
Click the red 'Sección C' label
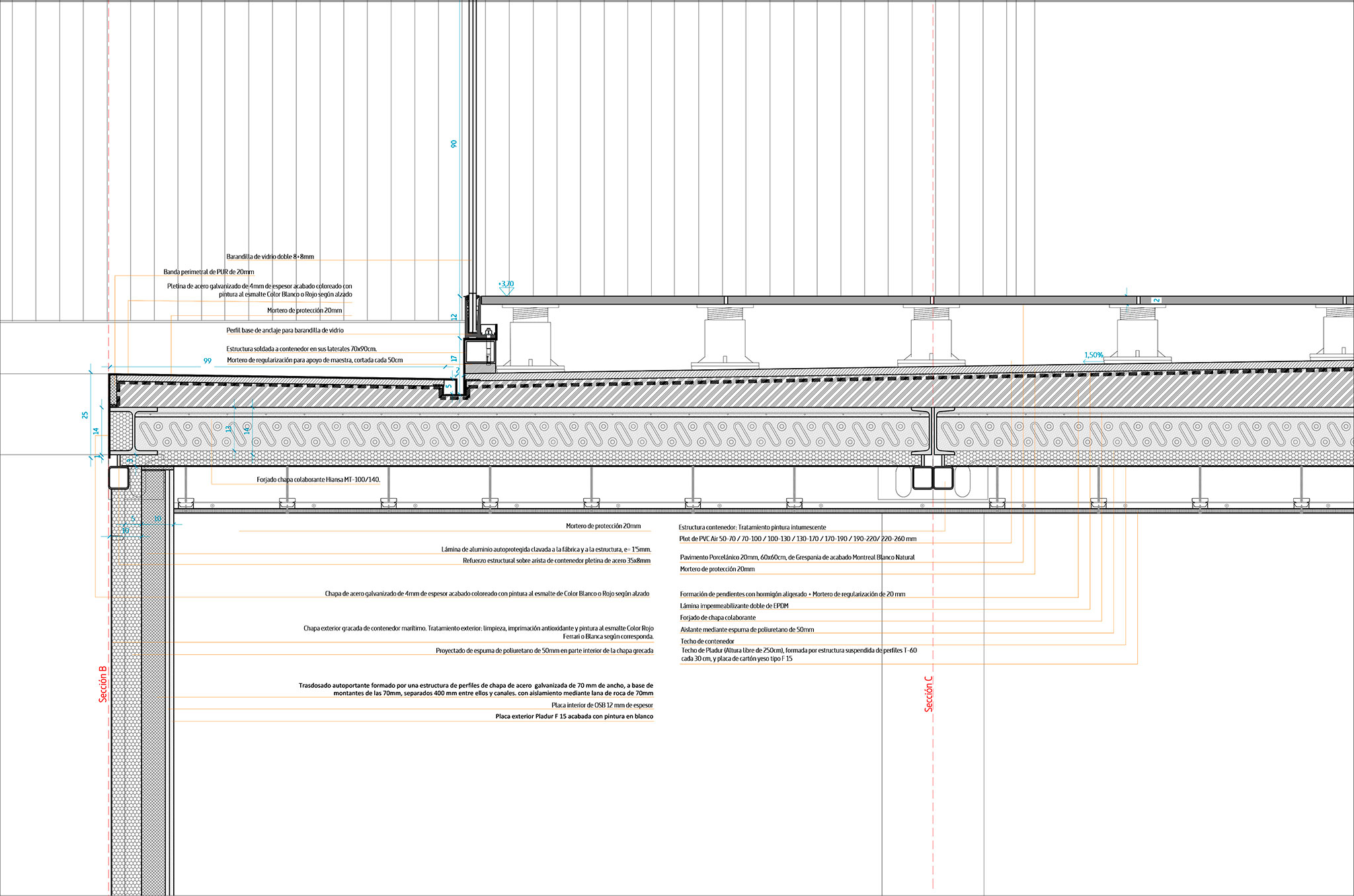(x=928, y=693)
